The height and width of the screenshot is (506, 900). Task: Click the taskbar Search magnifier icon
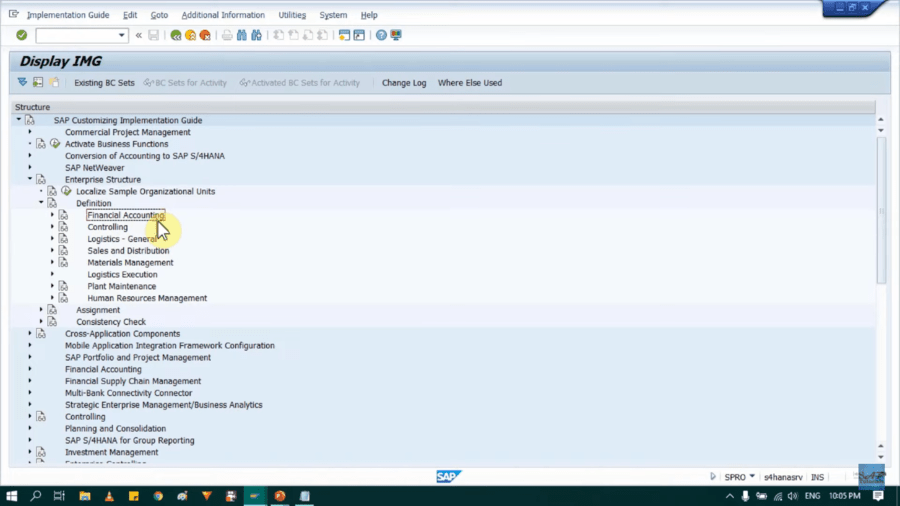click(x=36, y=496)
